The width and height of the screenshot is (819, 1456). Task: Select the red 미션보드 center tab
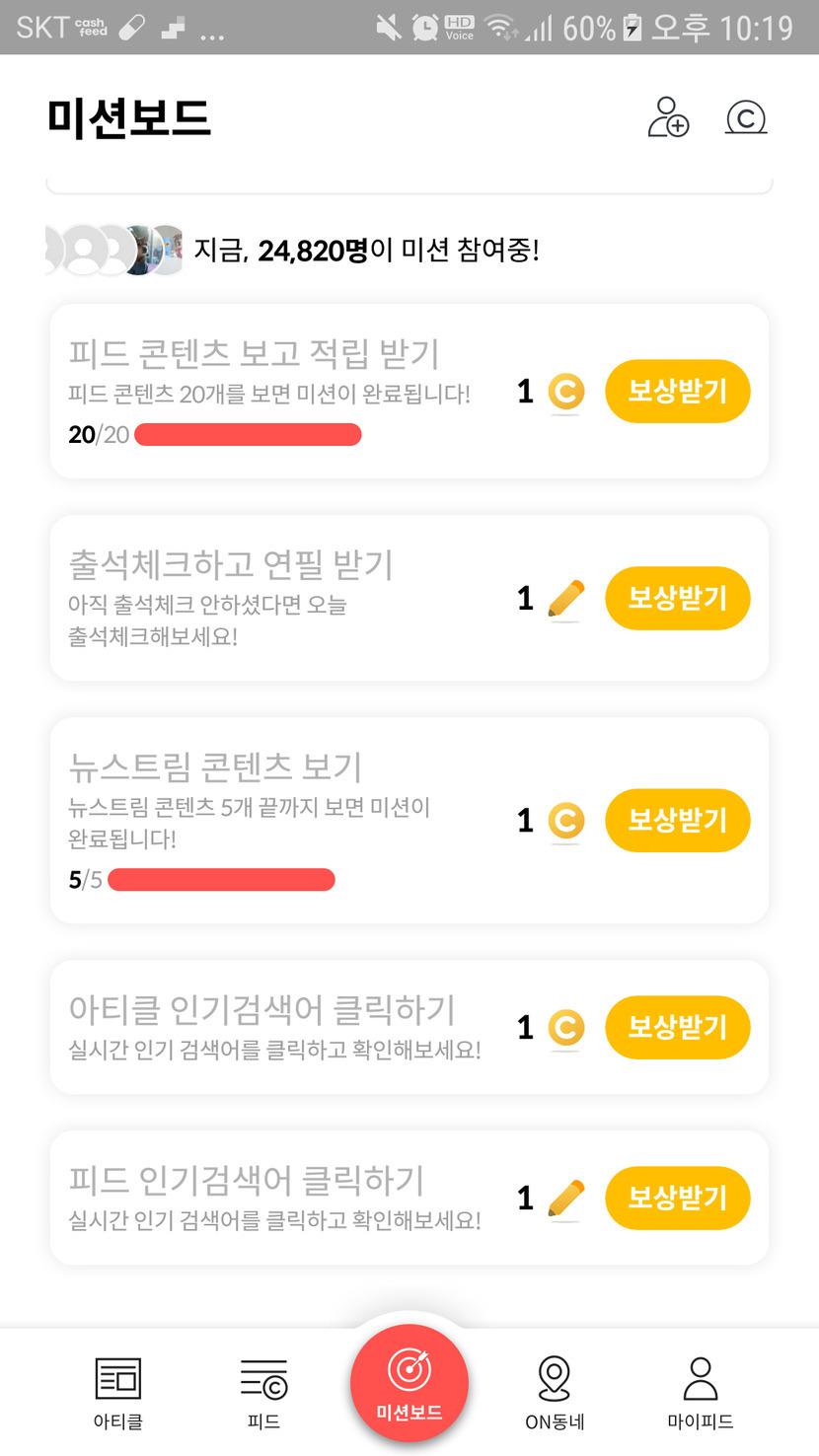pos(409,1383)
